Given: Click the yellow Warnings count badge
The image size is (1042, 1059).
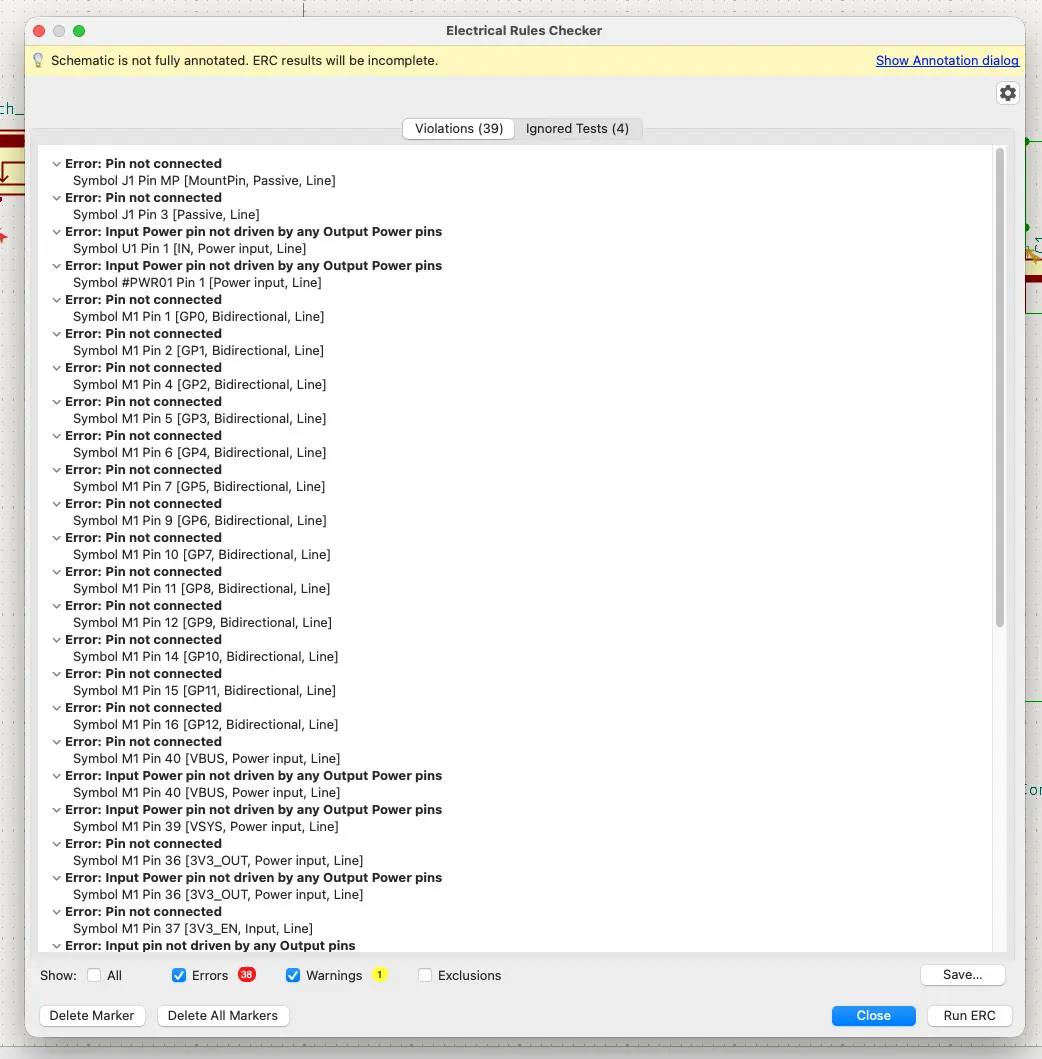Looking at the screenshot, I should [380, 975].
